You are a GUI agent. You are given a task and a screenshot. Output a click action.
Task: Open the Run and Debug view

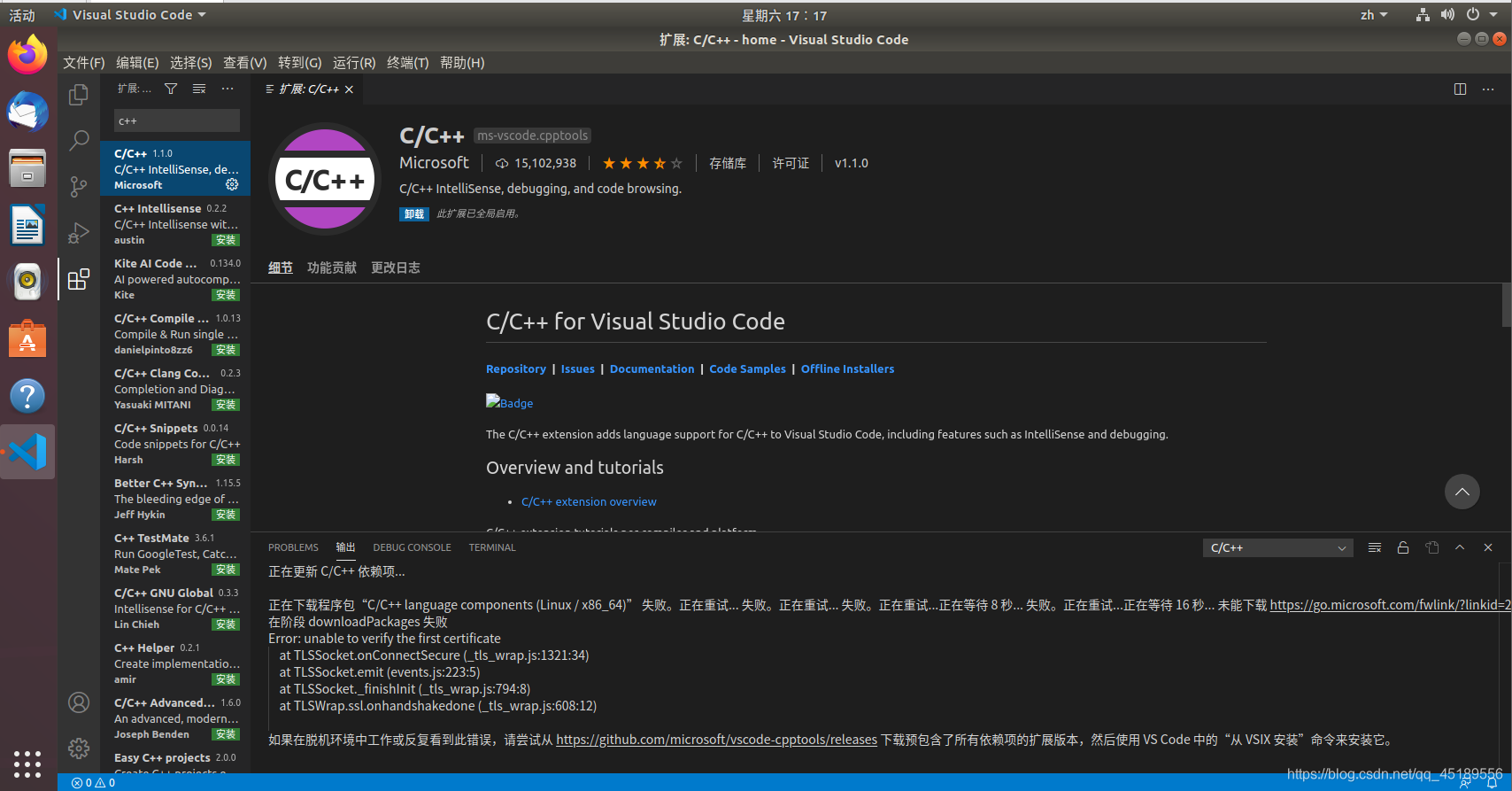79,233
